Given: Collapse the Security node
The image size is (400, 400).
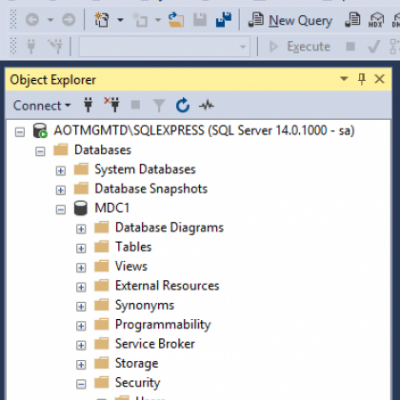Looking at the screenshot, I should coord(81,384).
